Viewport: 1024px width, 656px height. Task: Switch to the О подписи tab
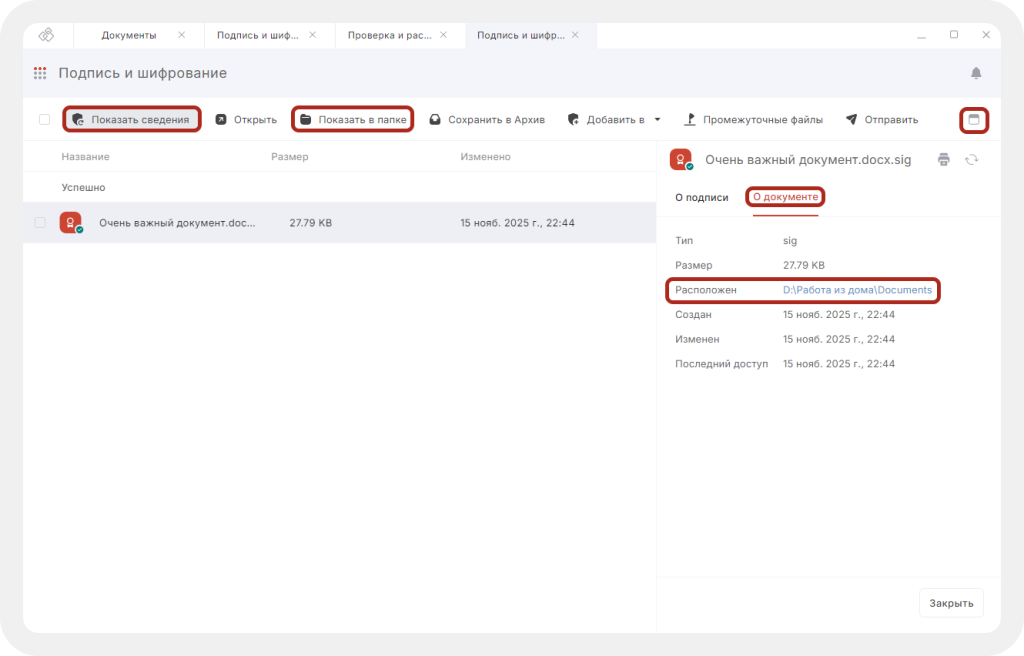click(x=701, y=197)
